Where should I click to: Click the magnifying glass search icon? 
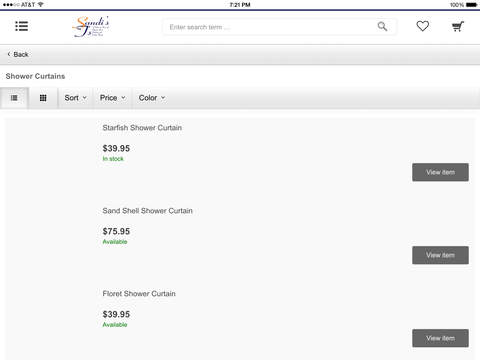click(382, 26)
